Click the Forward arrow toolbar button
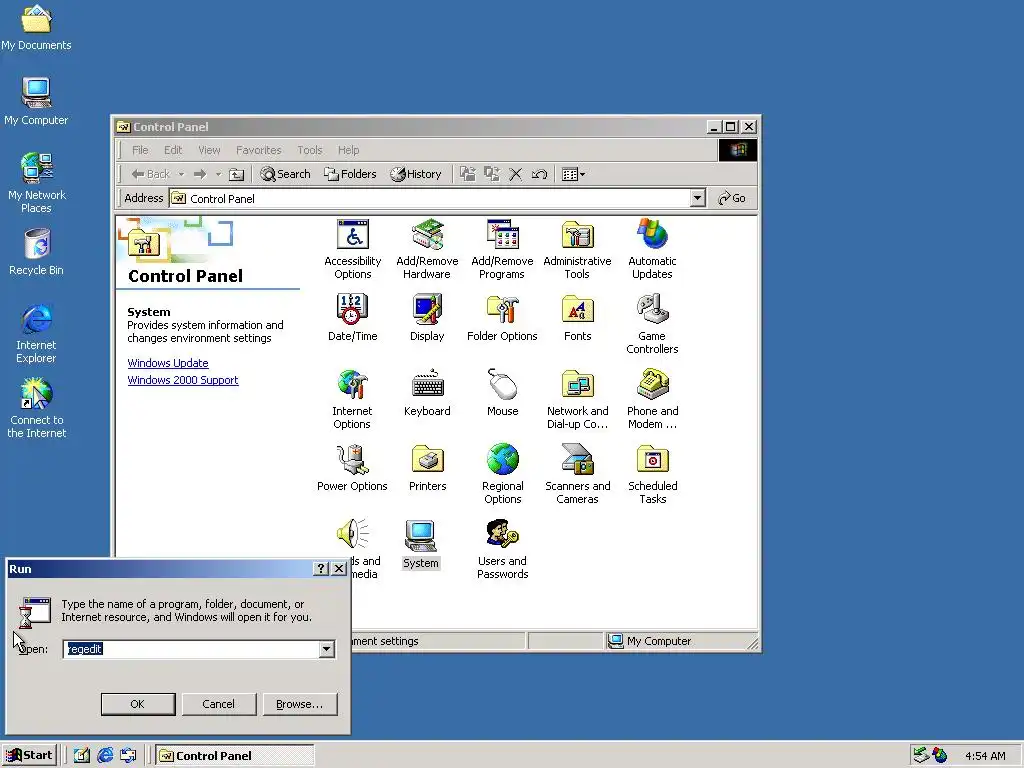 click(200, 174)
